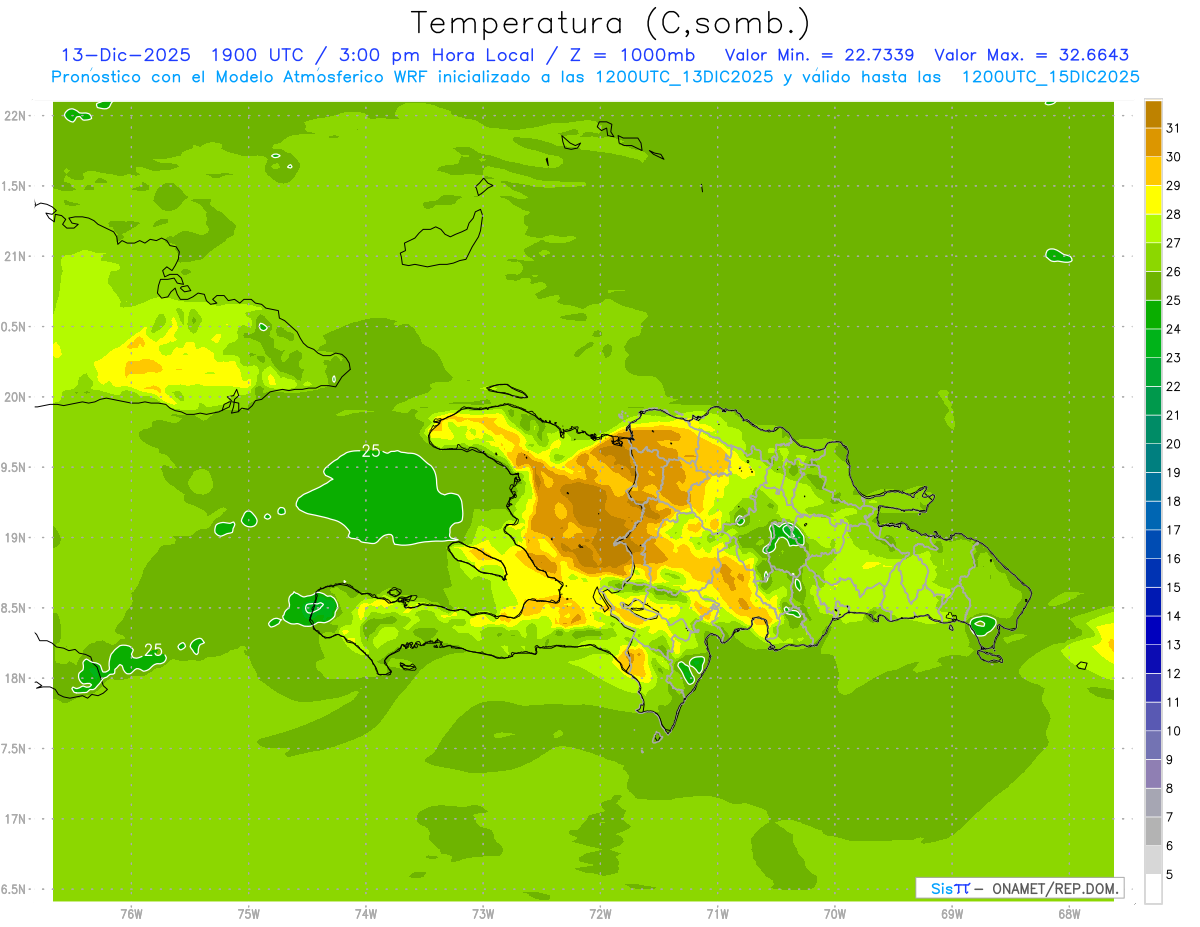The image size is (1200, 927).
Task: Pick the topmost brown swatch above 31 in legend
Action: pyautogui.click(x=1153, y=113)
